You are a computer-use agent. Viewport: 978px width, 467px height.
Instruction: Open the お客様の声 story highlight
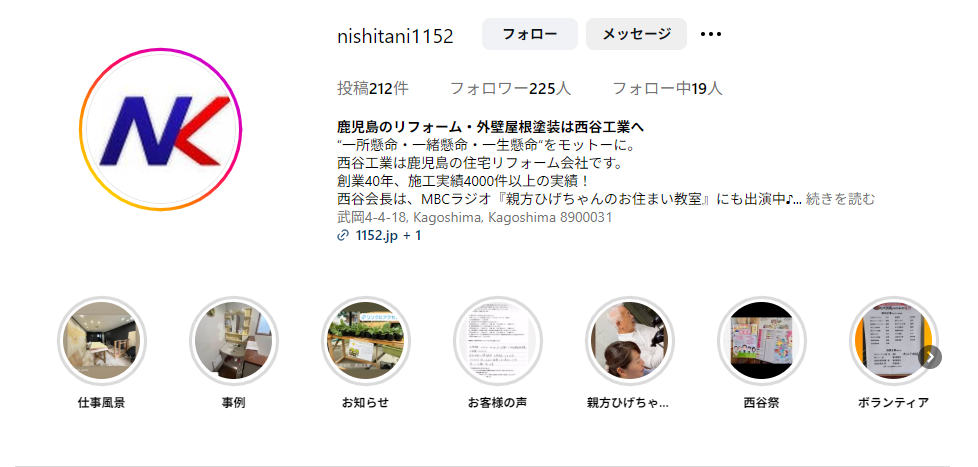[497, 340]
